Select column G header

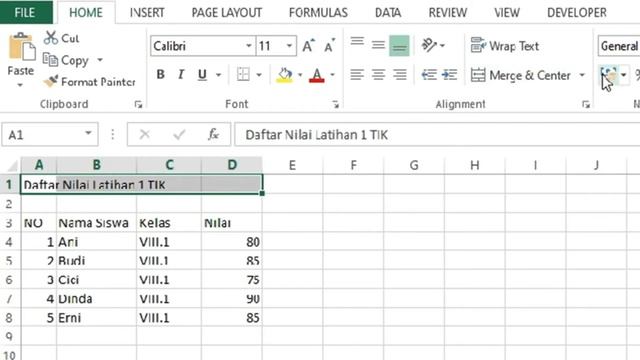point(414,165)
